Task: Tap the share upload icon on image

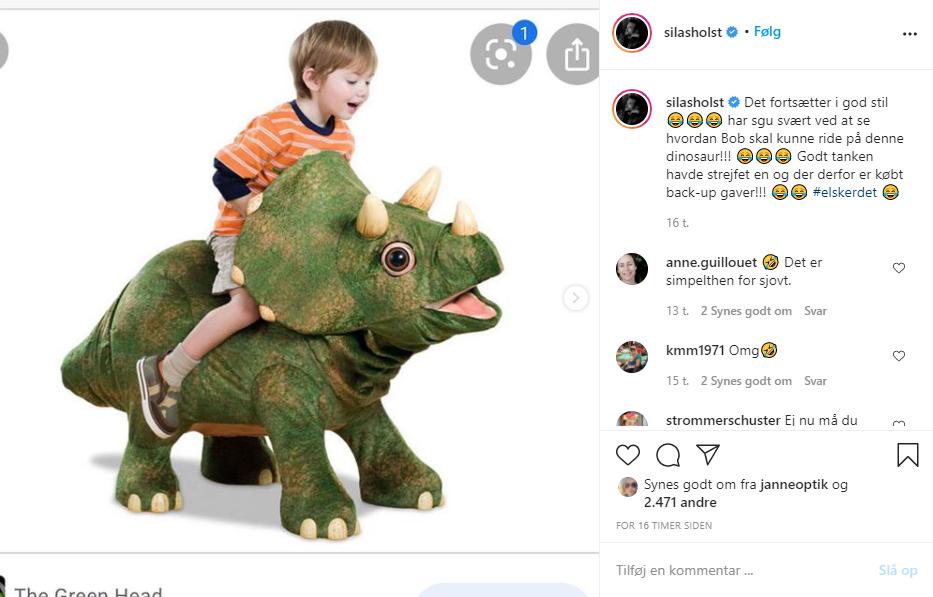Action: point(575,55)
